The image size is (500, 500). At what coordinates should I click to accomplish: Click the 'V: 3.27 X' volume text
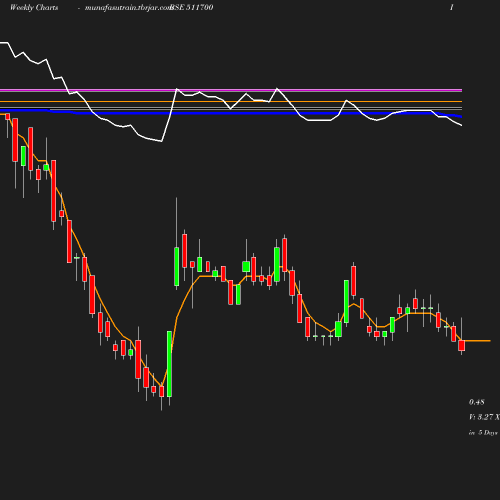[x=484, y=417]
